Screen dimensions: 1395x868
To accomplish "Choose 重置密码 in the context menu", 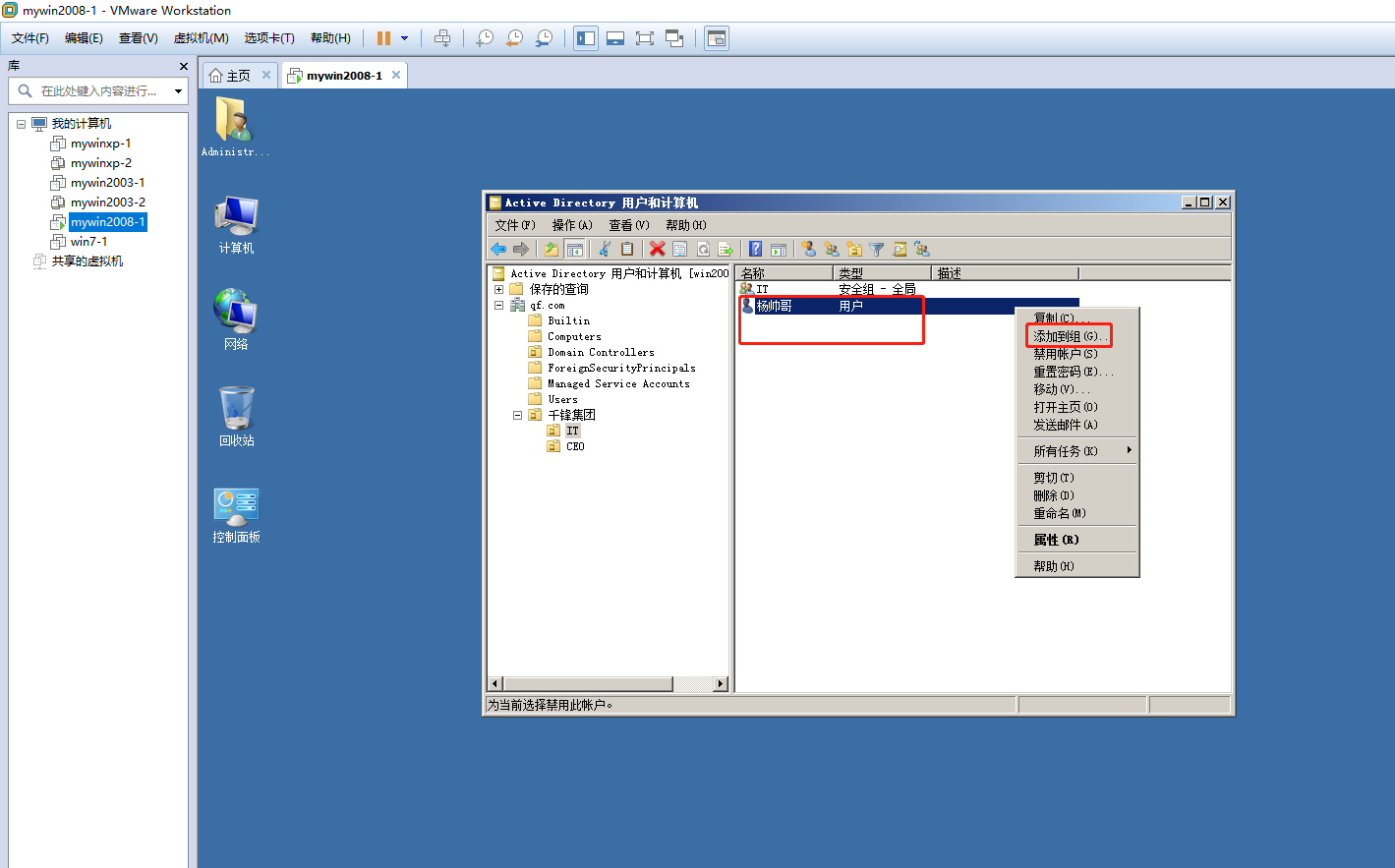I will [x=1076, y=372].
